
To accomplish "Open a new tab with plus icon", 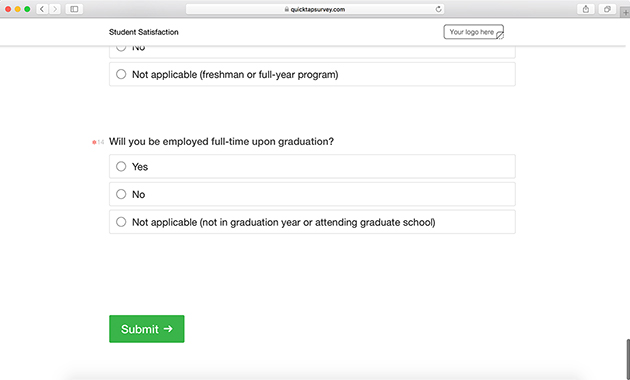I will pyautogui.click(x=625, y=12).
